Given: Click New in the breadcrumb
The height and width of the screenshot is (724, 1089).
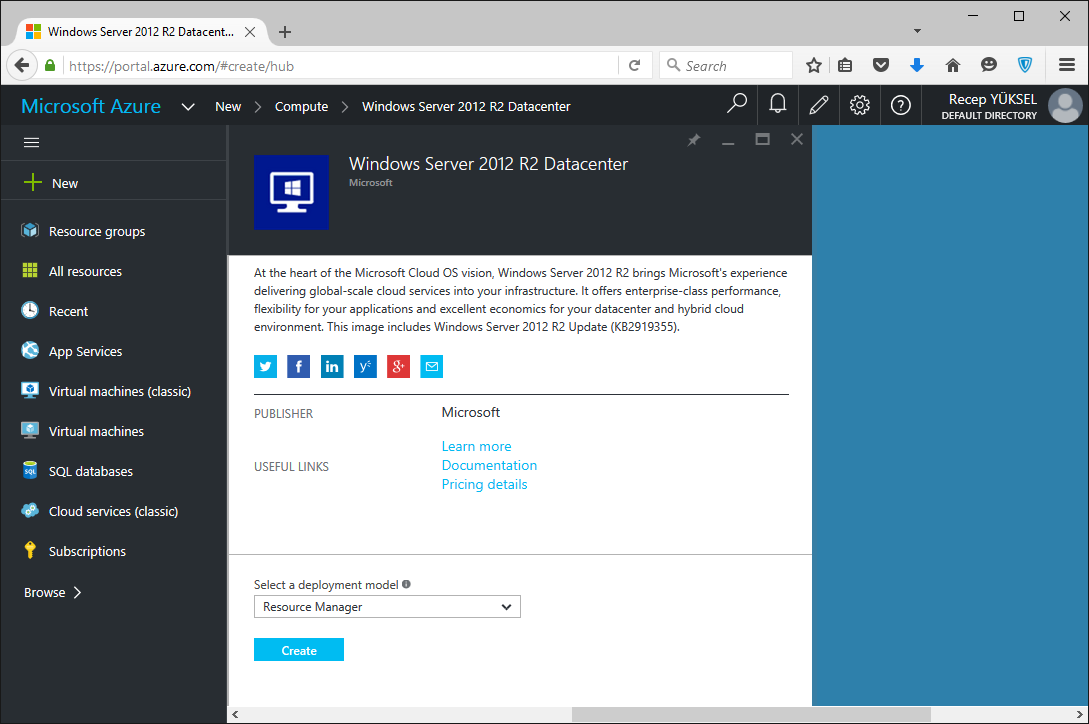Looking at the screenshot, I should pos(228,106).
